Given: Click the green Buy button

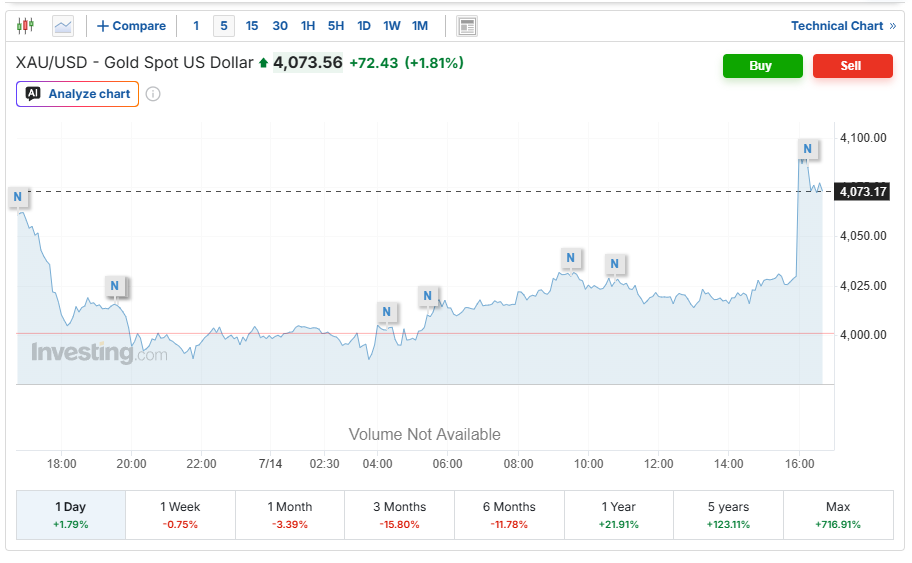Looking at the screenshot, I should tap(763, 66).
